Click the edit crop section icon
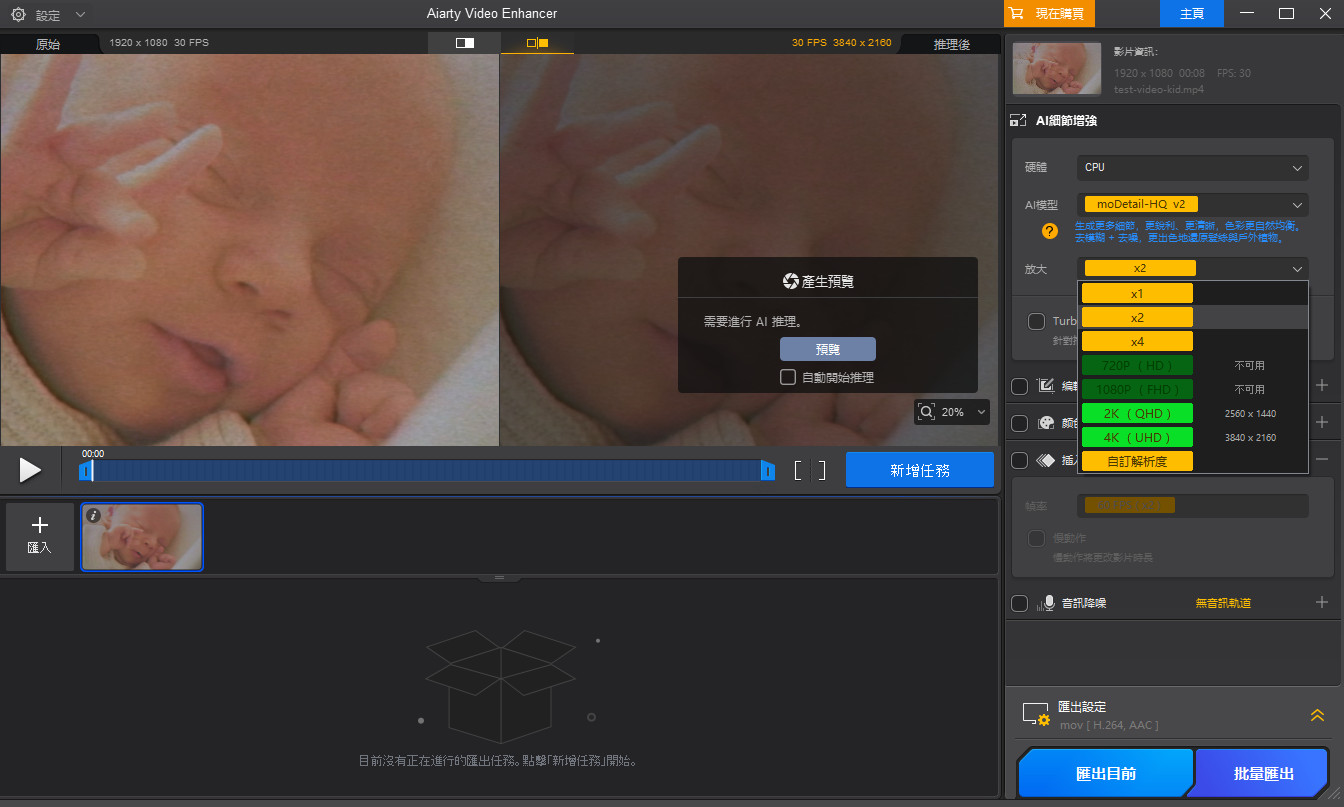Viewport: 1344px width, 807px height. 1047,386
